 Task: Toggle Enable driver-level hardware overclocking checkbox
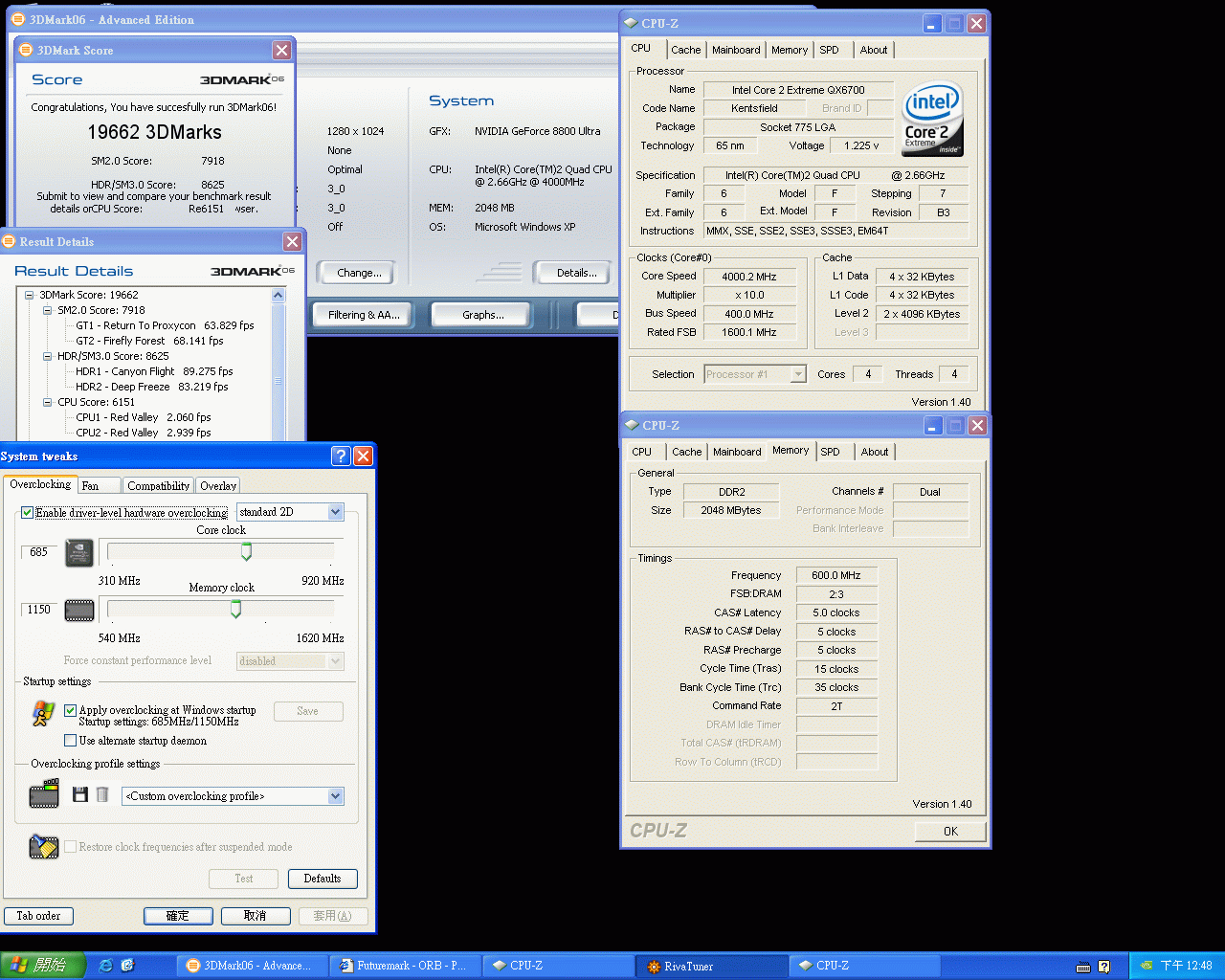click(27, 512)
